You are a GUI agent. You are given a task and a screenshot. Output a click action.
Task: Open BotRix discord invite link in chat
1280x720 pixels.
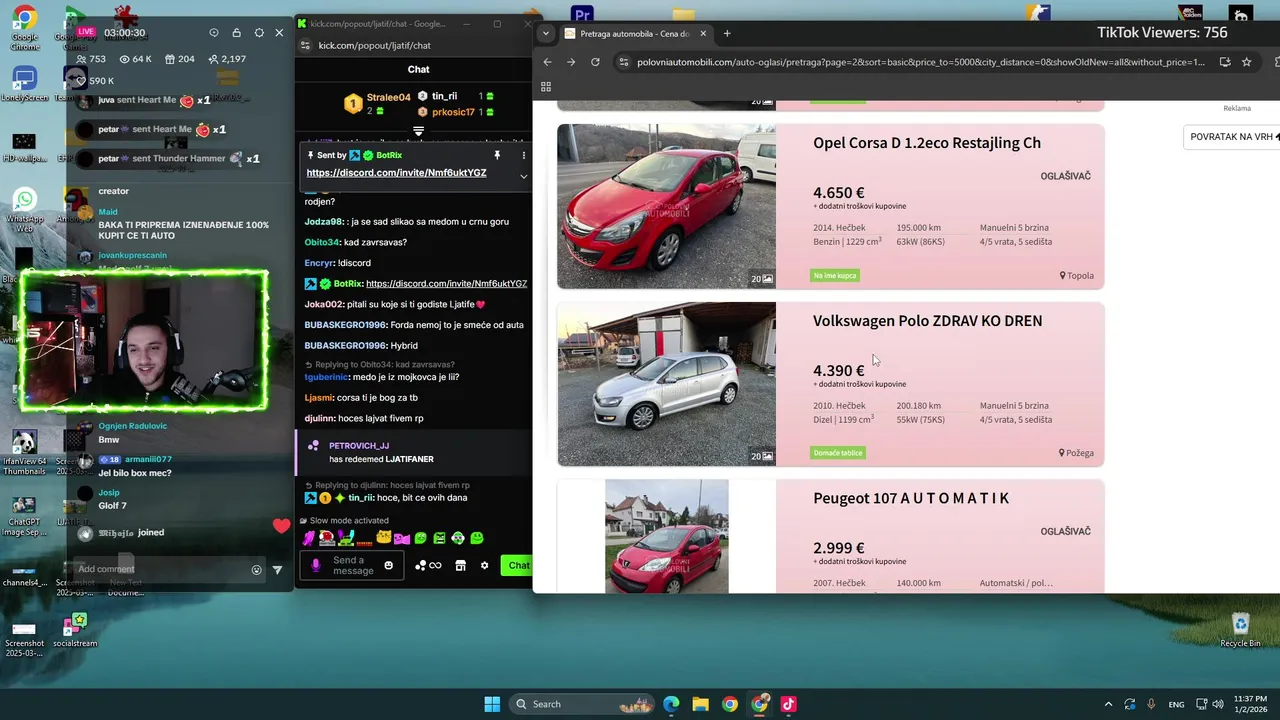[x=446, y=284]
